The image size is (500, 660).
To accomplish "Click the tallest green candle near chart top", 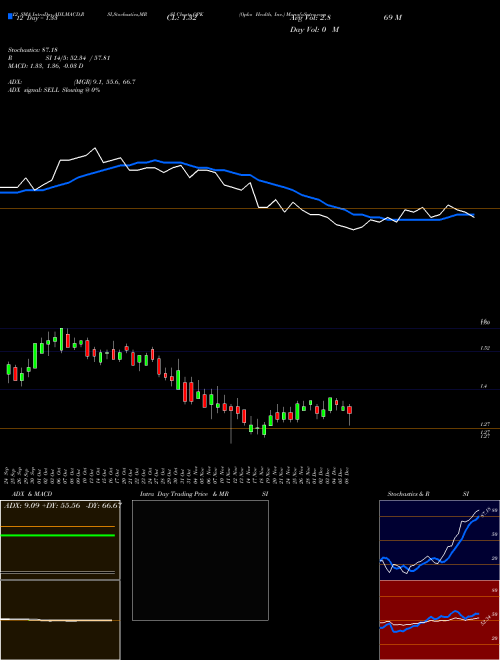I will [x=61, y=340].
